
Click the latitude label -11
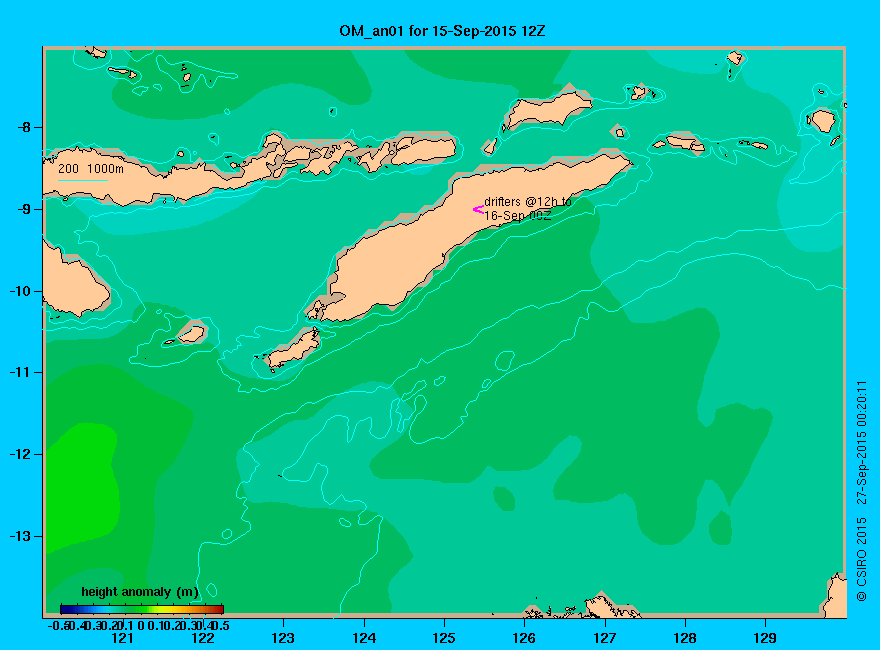[x=20, y=372]
